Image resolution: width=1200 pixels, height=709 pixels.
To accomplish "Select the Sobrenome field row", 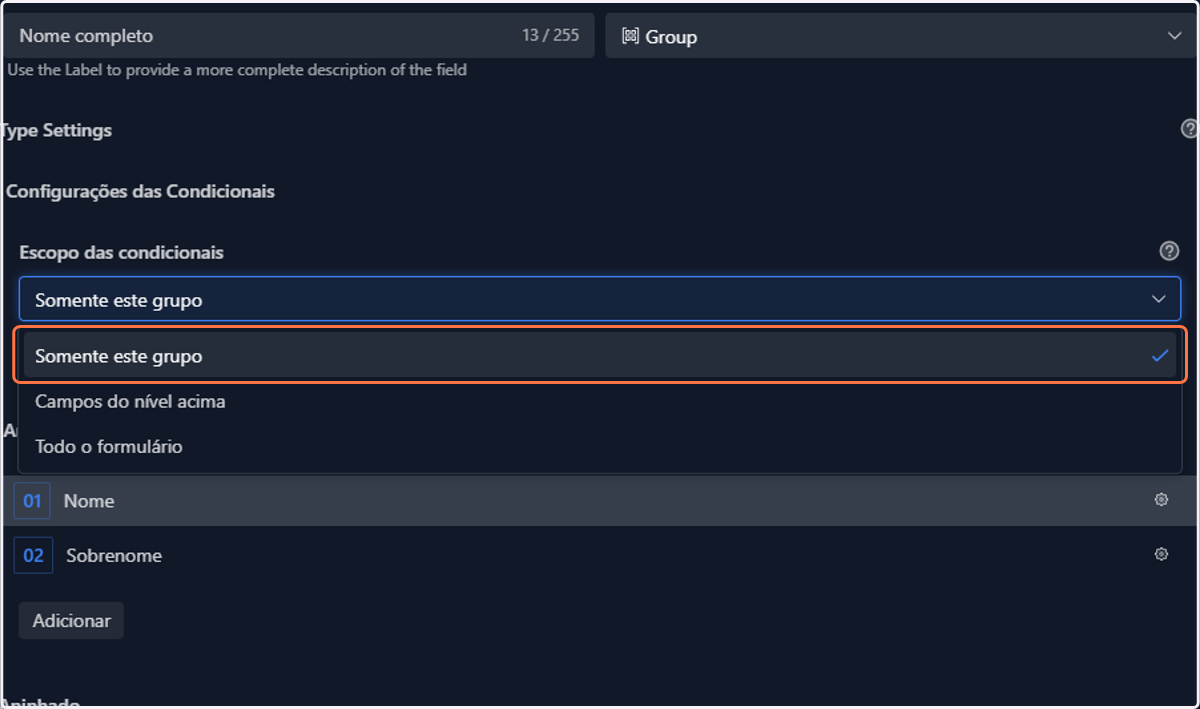I will pyautogui.click(x=600, y=555).
